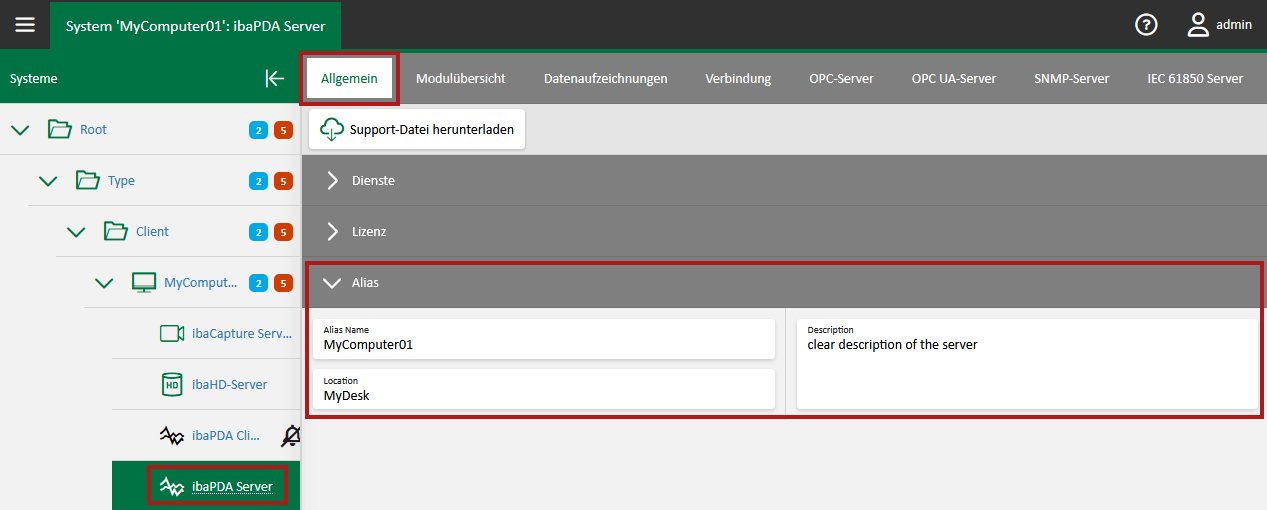1267x510 pixels.
Task: Open the Datenaufzeichnungen tab
Action: [605, 78]
